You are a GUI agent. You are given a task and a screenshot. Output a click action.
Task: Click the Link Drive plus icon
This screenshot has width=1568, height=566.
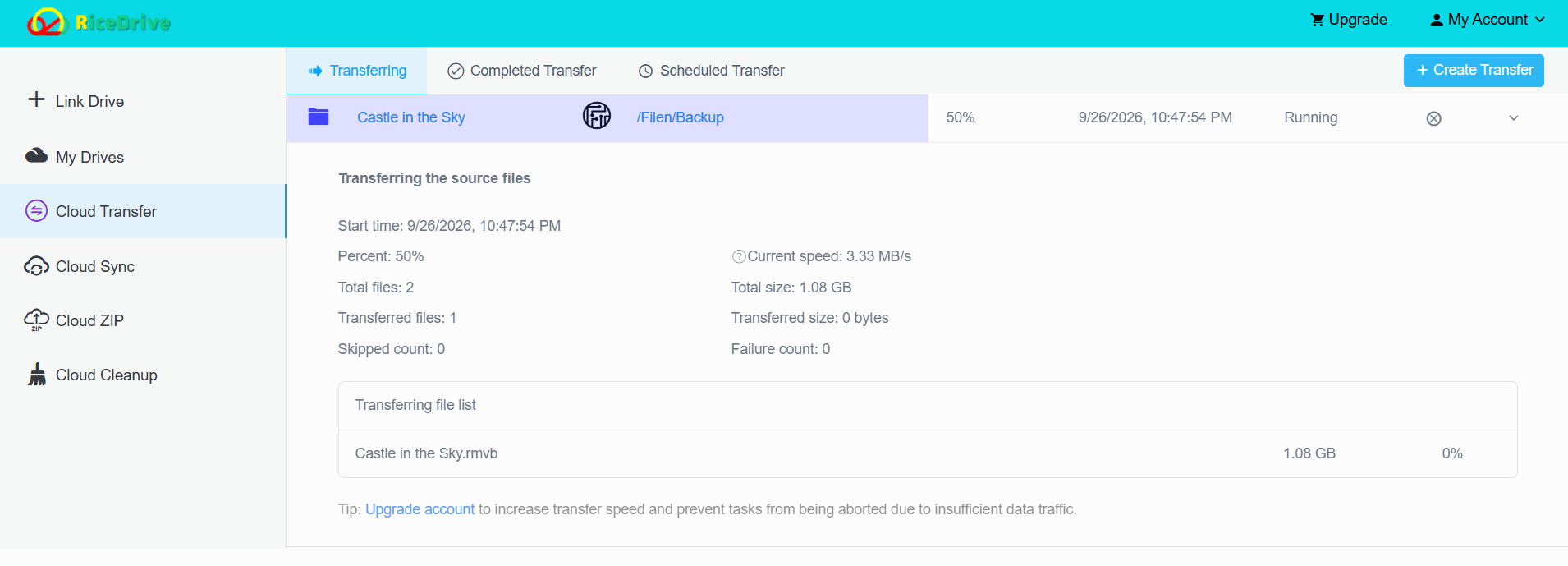click(36, 99)
